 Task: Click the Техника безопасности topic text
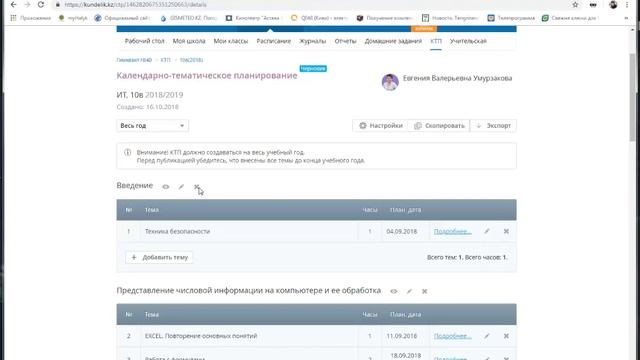177,231
